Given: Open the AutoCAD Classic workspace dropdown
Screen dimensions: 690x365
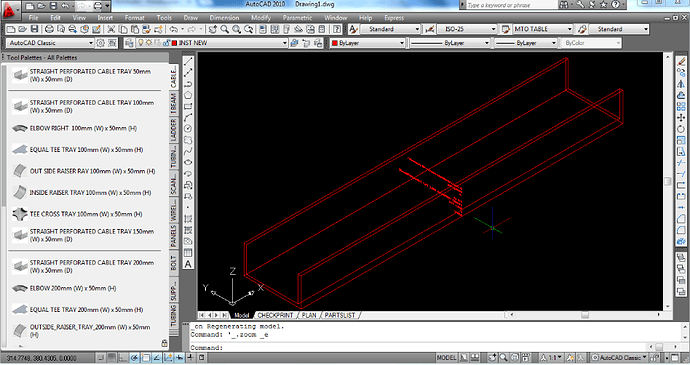Looking at the screenshot, I should coord(50,43).
